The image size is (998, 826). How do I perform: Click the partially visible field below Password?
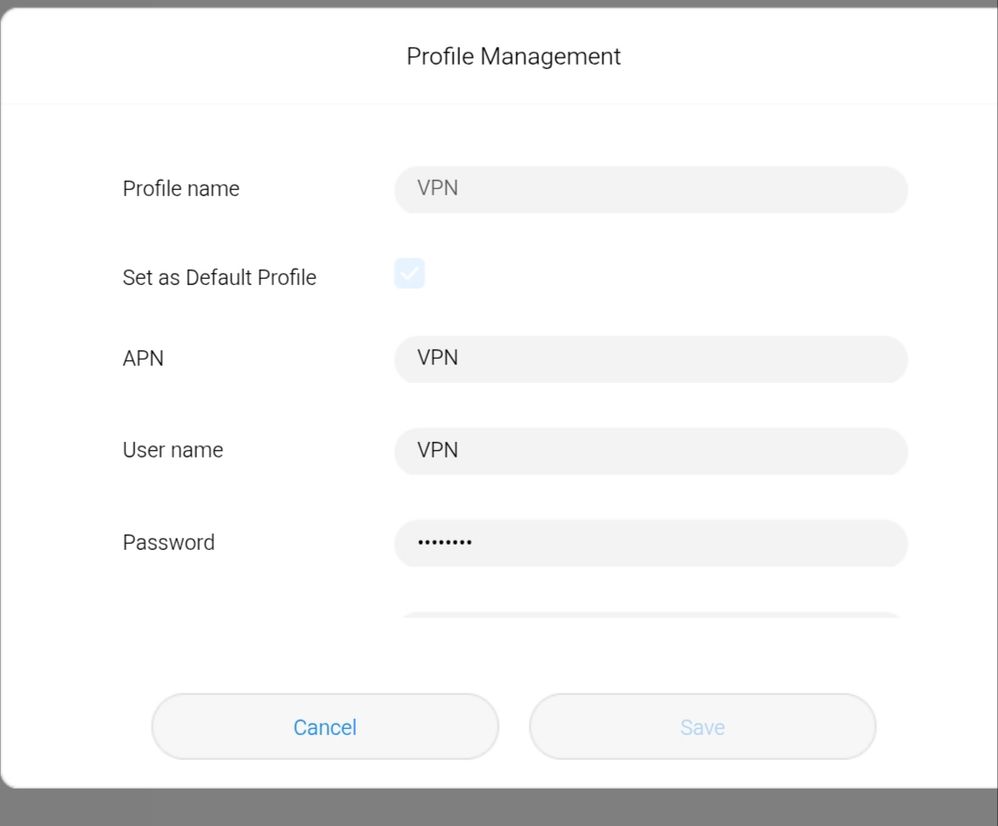pos(650,615)
